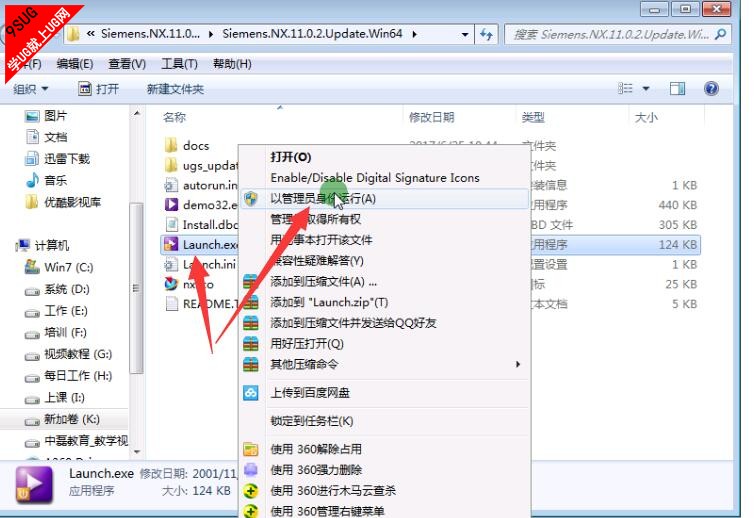
Task: Select Win7 (C:) drive
Action: point(59,267)
